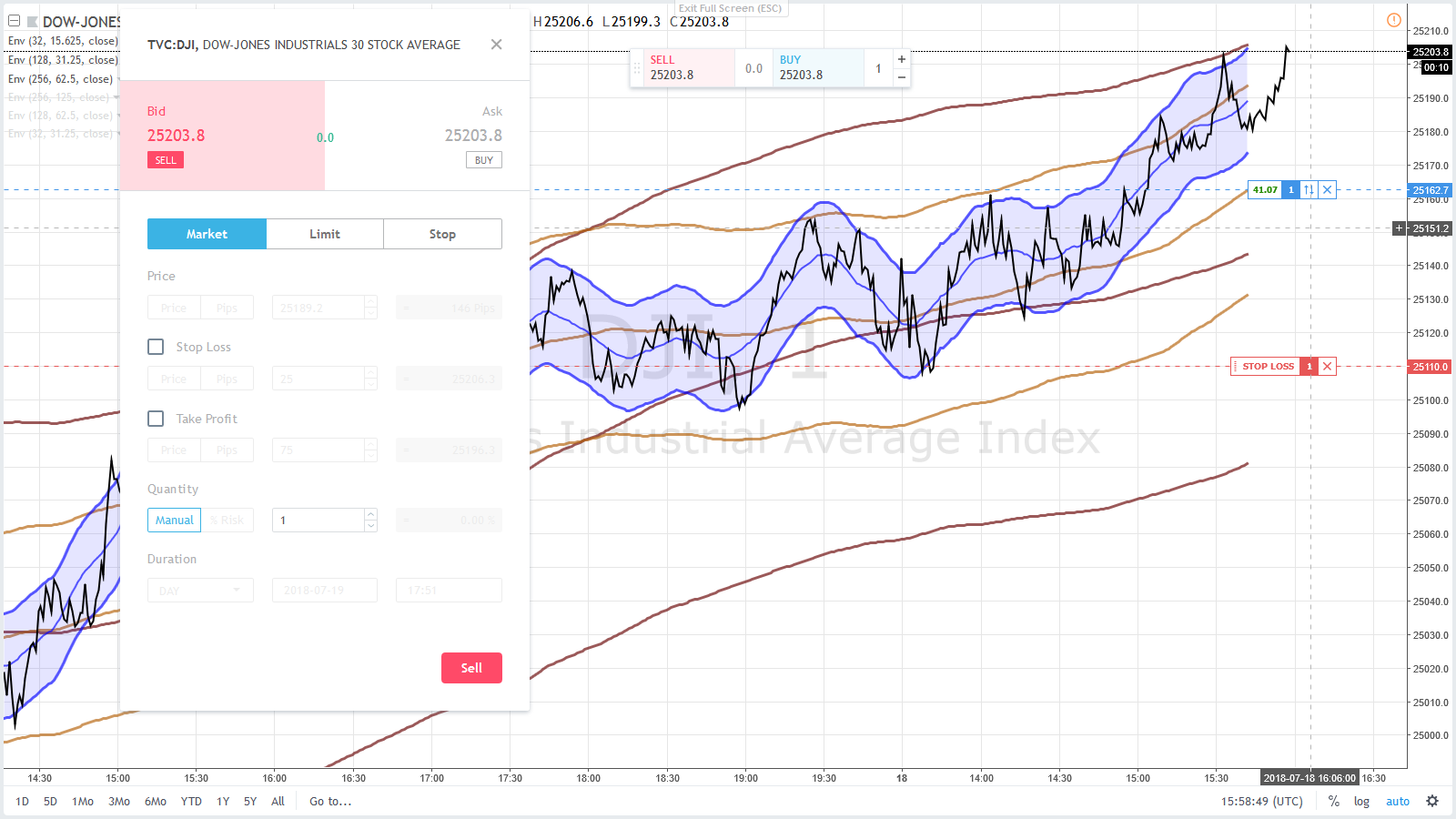
Task: Click the plus icon at price 25151.2
Action: pyautogui.click(x=1400, y=228)
